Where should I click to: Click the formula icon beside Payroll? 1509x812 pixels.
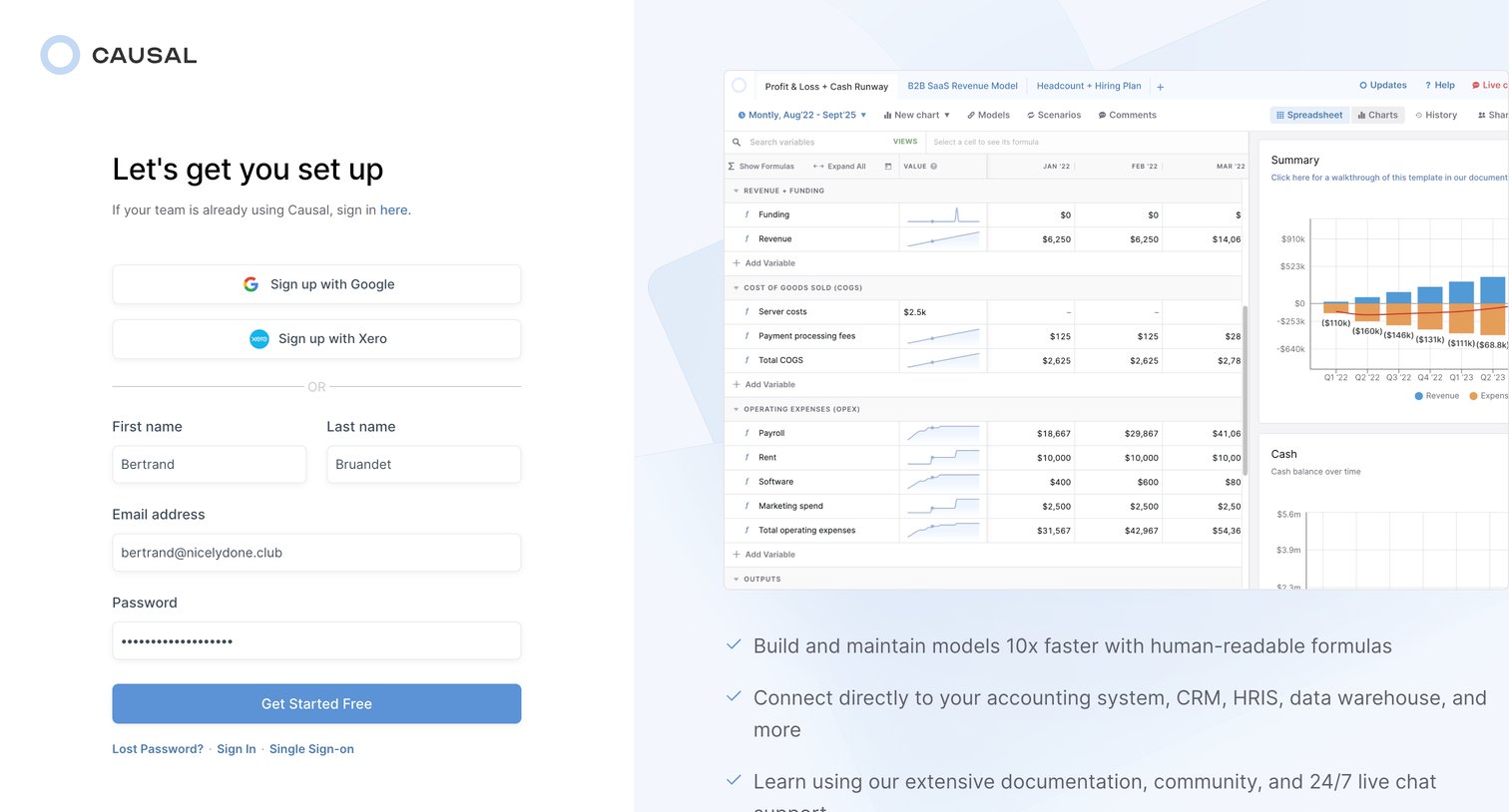tap(748, 433)
